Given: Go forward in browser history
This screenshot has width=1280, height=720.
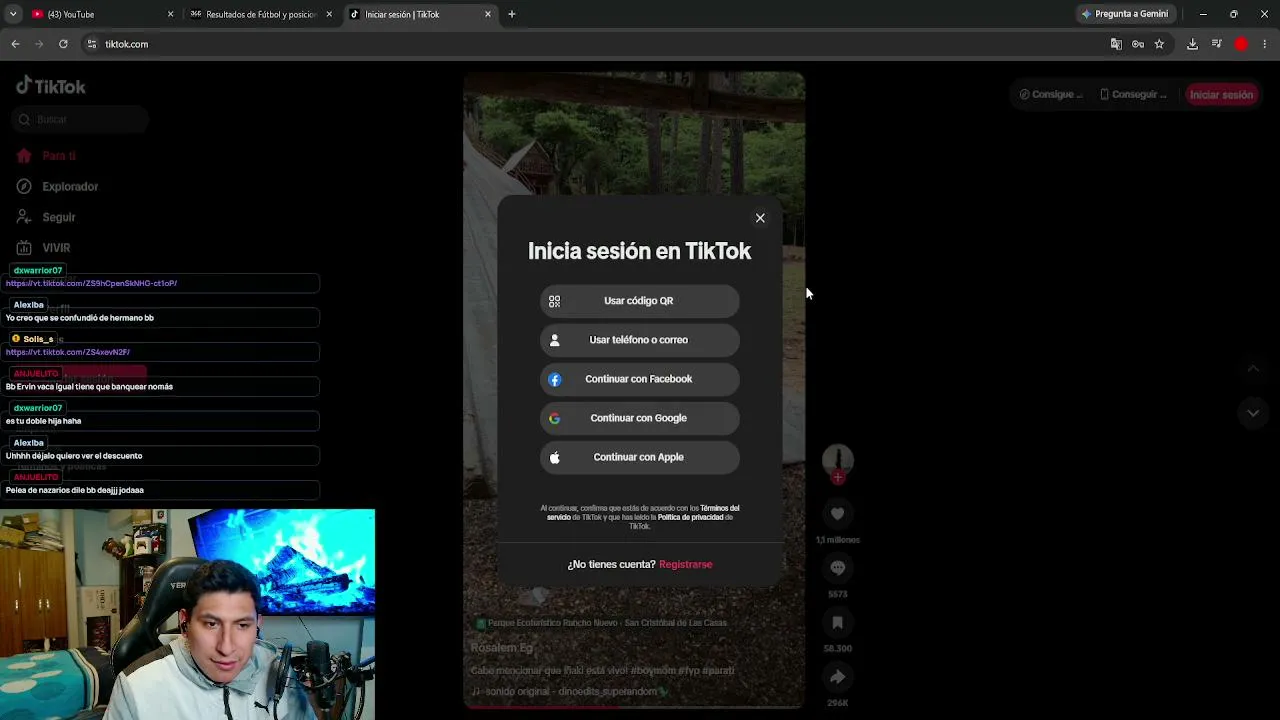Looking at the screenshot, I should click(x=39, y=44).
